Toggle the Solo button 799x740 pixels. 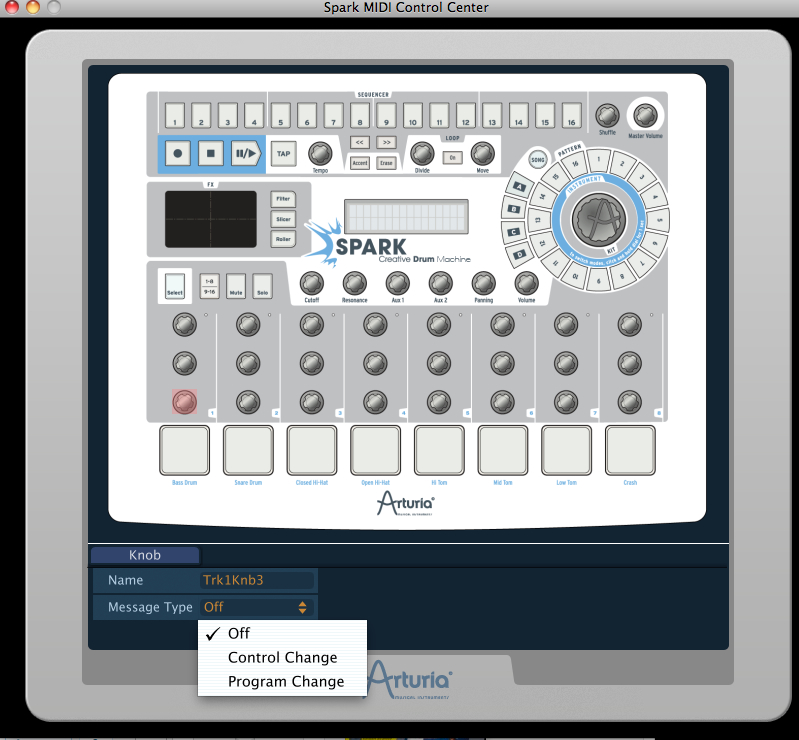point(262,286)
